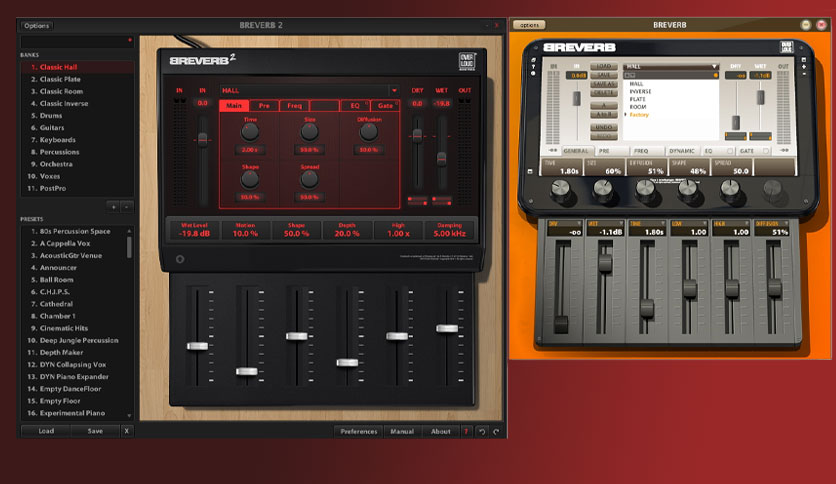Image resolution: width=836 pixels, height=484 pixels.
Task: Toggle the switch below DRY fader in Breverb
Action: 736,136
